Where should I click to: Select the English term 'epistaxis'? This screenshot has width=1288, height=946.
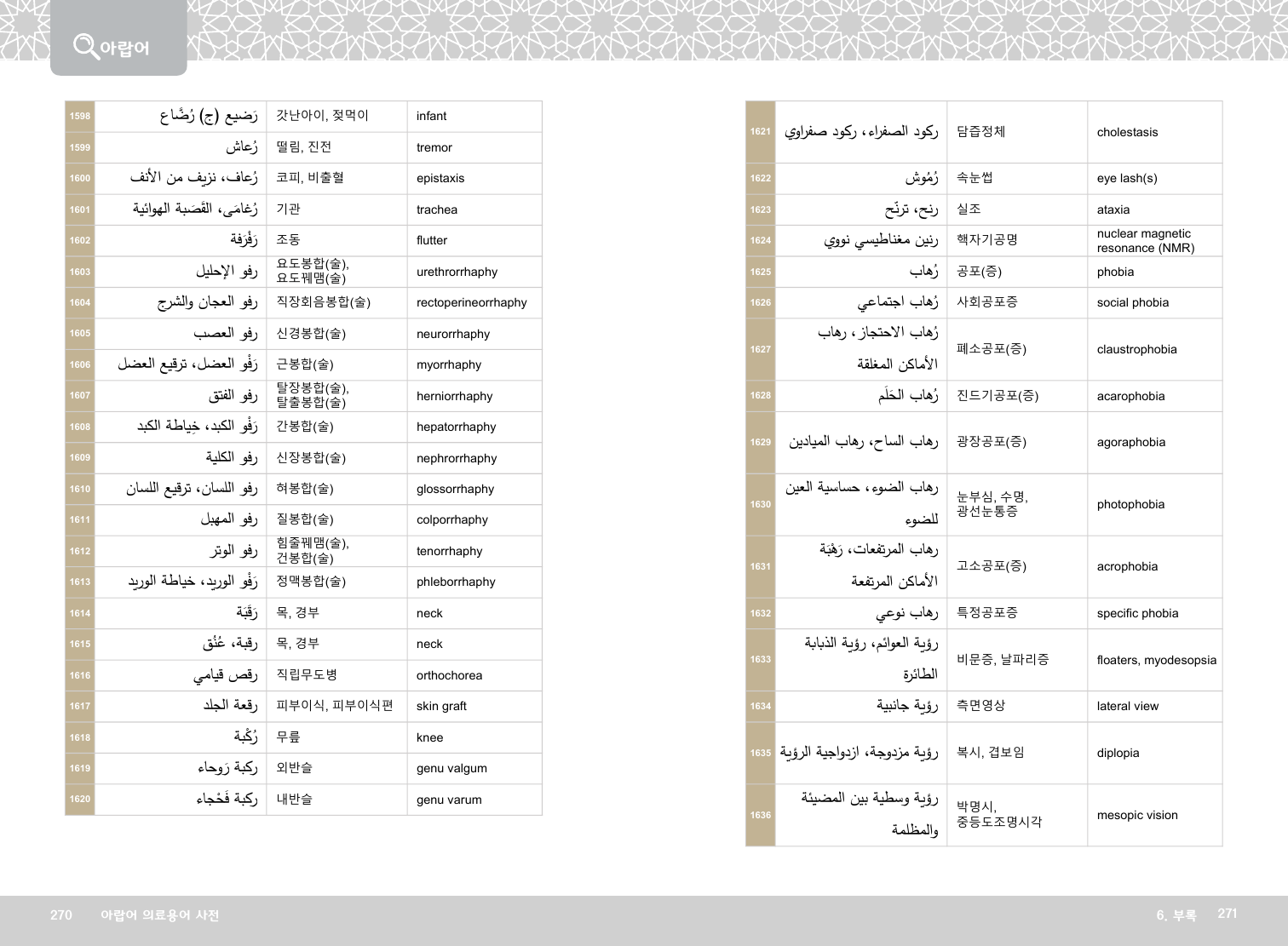440,179
